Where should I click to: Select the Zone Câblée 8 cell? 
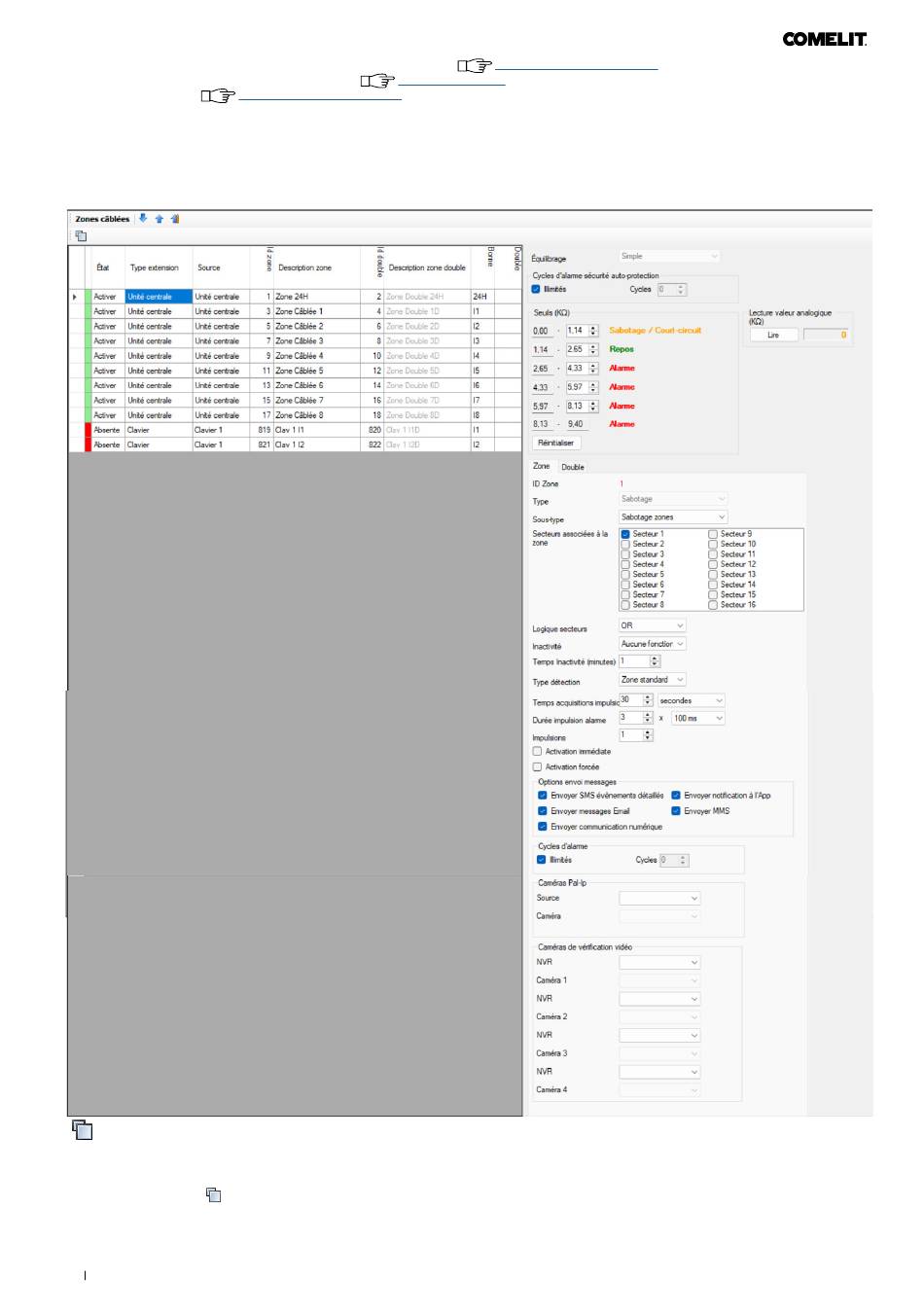point(317,415)
